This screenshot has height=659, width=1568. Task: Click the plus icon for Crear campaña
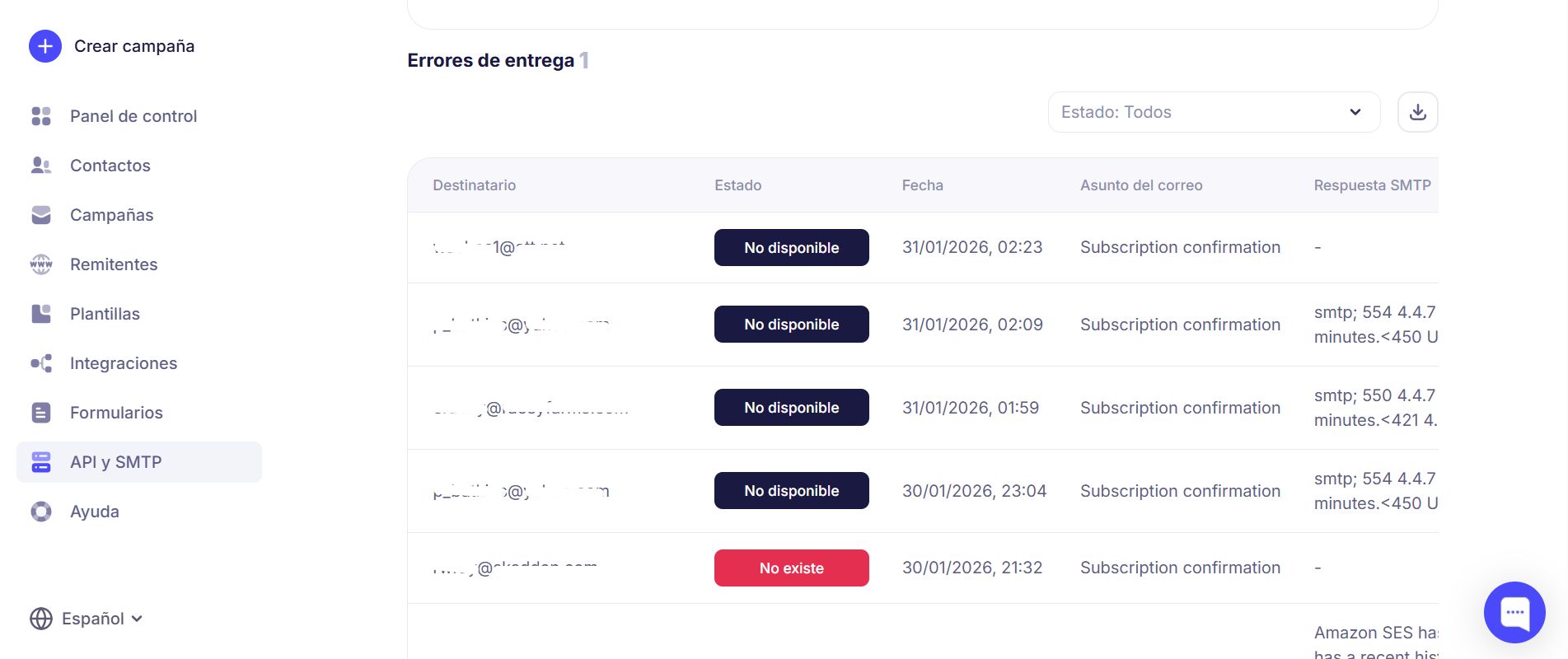point(45,46)
